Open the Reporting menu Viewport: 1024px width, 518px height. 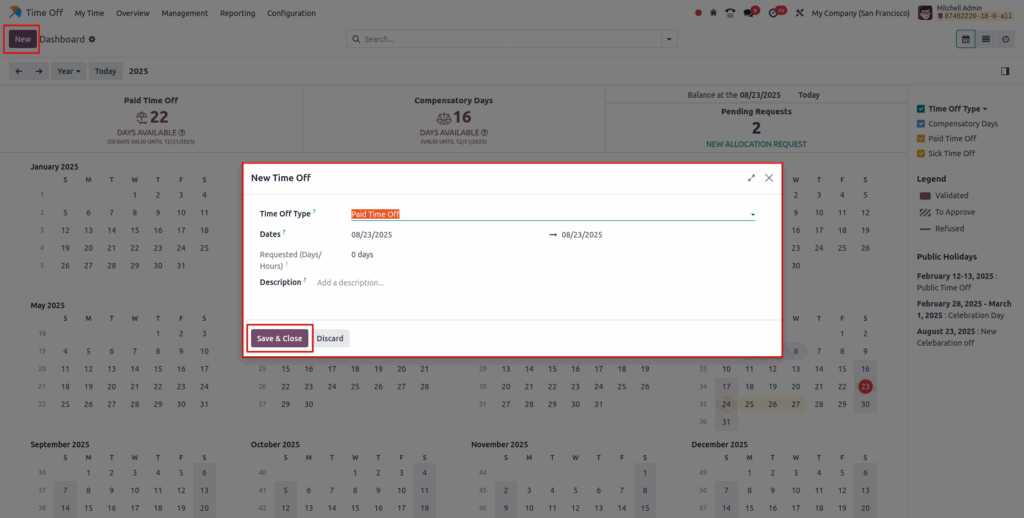(238, 13)
